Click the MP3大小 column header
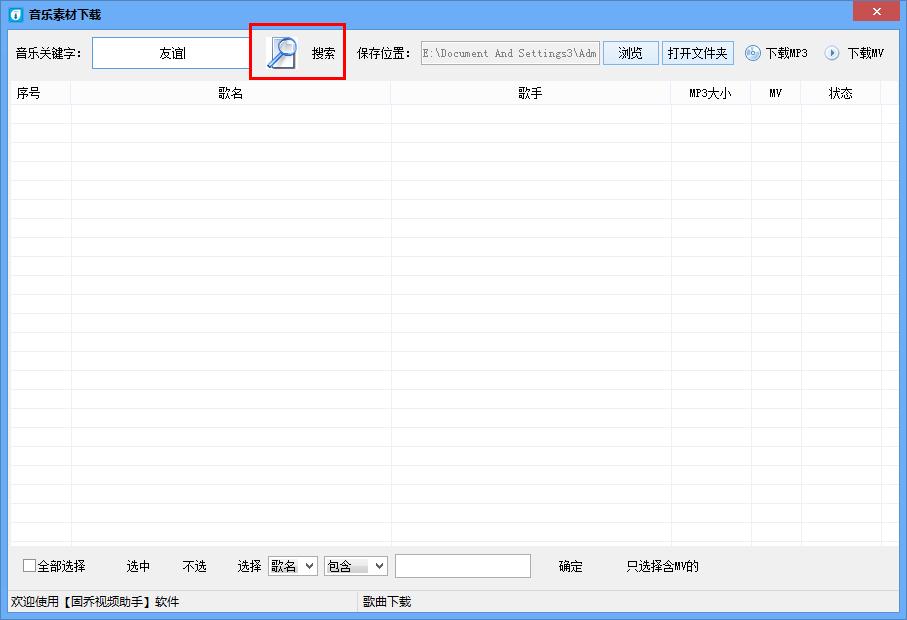This screenshot has height=620, width=907. 710,92
